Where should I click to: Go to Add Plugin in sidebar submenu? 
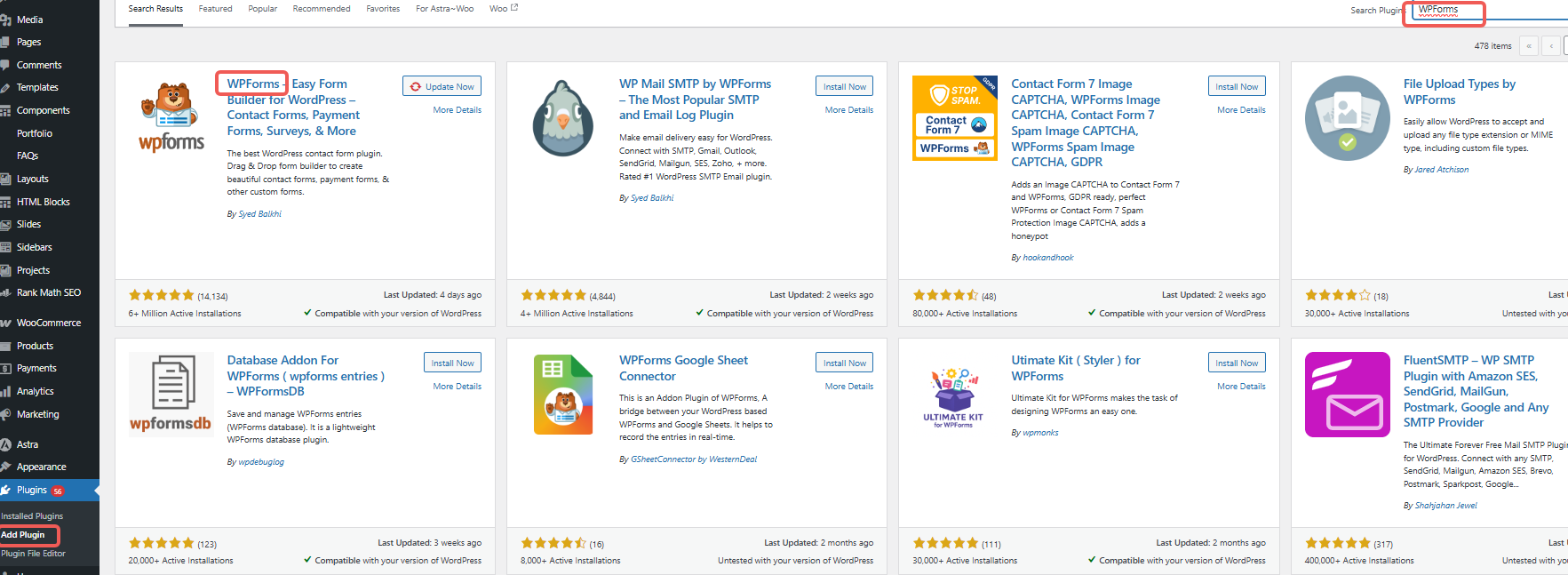coord(23,535)
